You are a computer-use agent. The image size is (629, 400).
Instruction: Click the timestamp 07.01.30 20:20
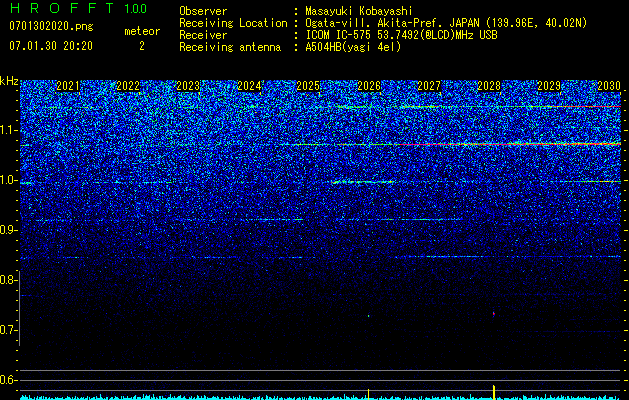point(51,46)
